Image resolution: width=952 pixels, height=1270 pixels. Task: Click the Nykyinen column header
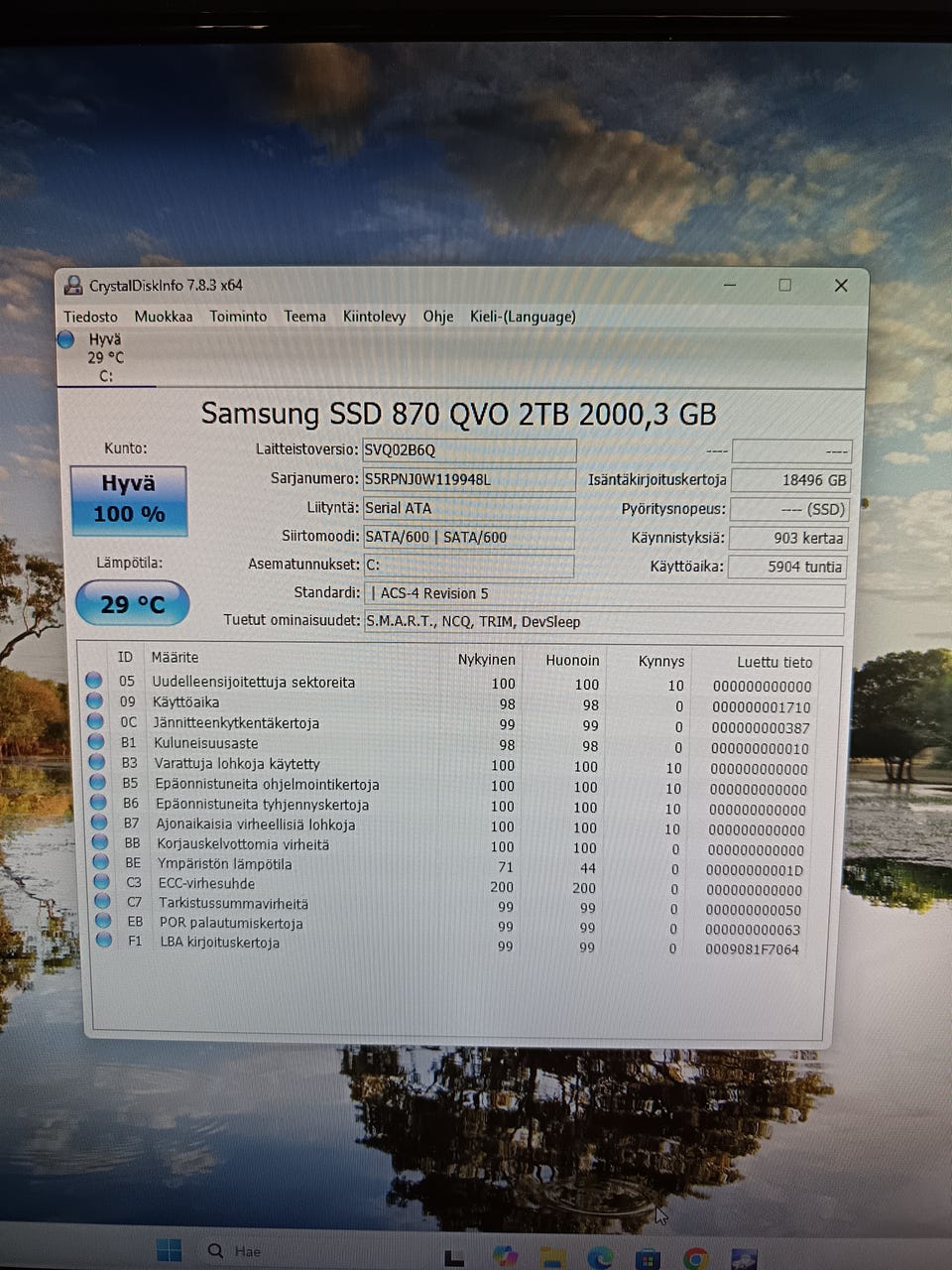(486, 660)
